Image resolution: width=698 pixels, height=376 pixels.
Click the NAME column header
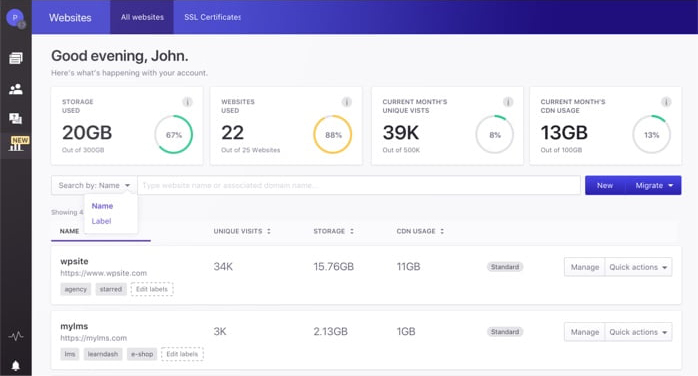69,231
